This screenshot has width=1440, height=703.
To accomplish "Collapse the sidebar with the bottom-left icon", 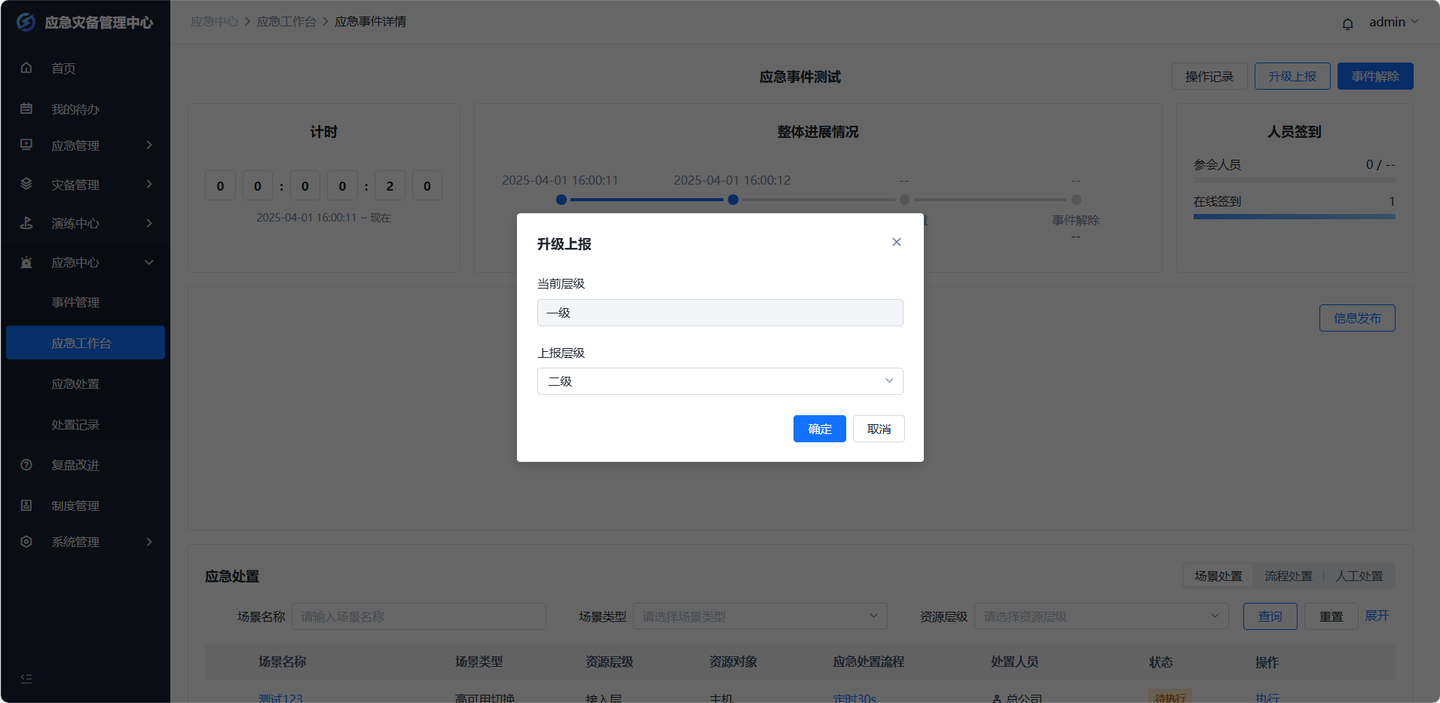I will (x=27, y=679).
